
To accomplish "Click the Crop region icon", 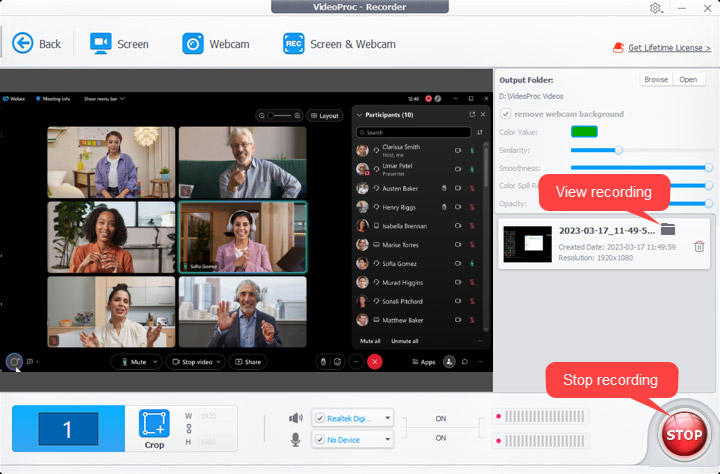I will [x=154, y=423].
